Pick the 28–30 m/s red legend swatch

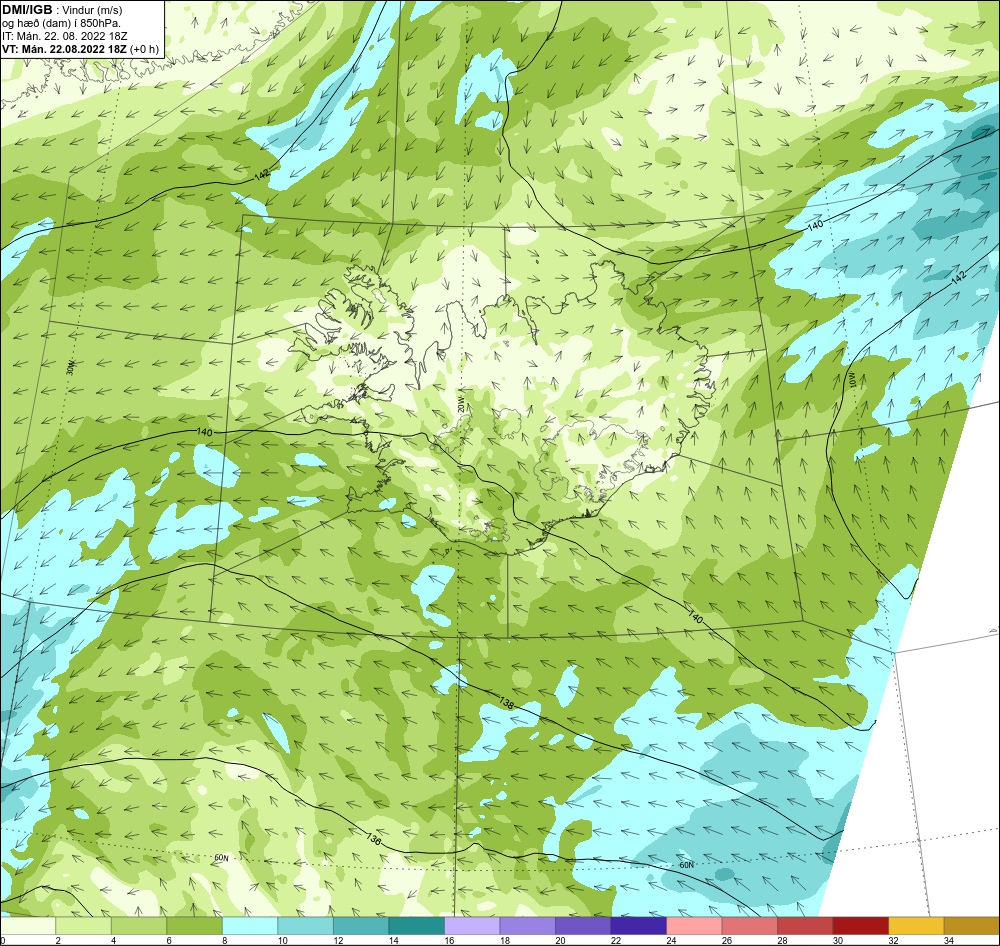tap(805, 926)
